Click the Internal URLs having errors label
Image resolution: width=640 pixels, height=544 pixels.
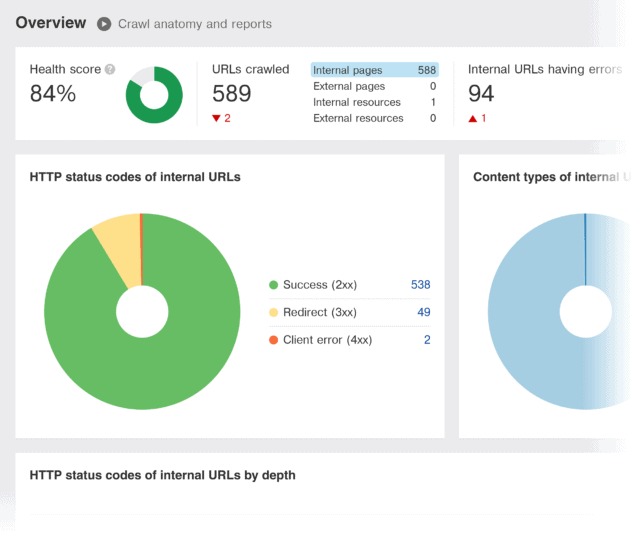[x=545, y=69]
